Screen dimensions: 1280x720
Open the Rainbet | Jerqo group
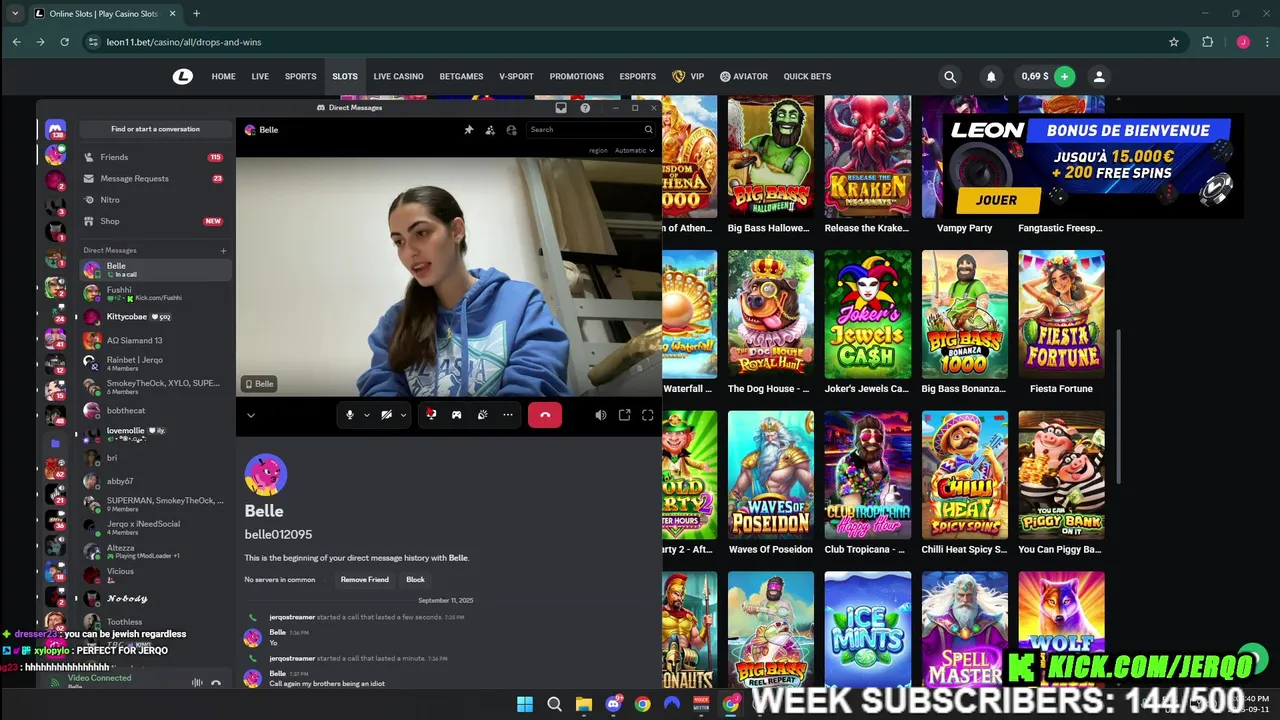pos(155,363)
